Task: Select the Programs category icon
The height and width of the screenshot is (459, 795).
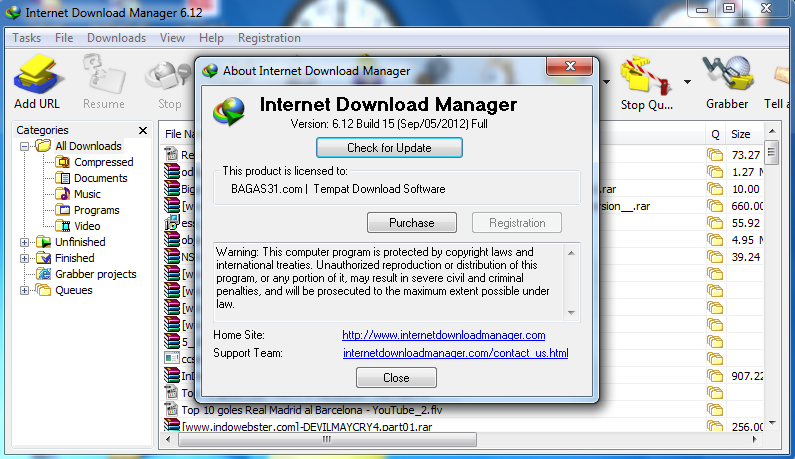Action: (x=63, y=210)
